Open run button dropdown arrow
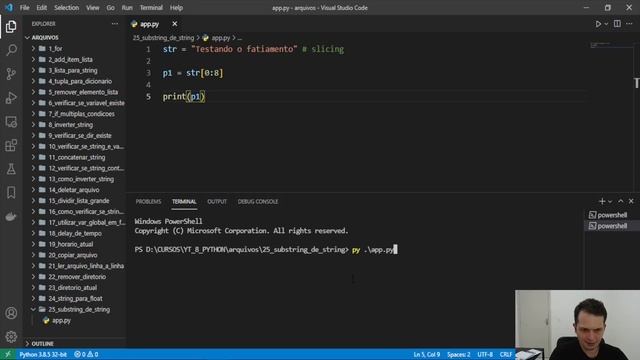The height and width of the screenshot is (360, 640). pyautogui.click(x=606, y=24)
